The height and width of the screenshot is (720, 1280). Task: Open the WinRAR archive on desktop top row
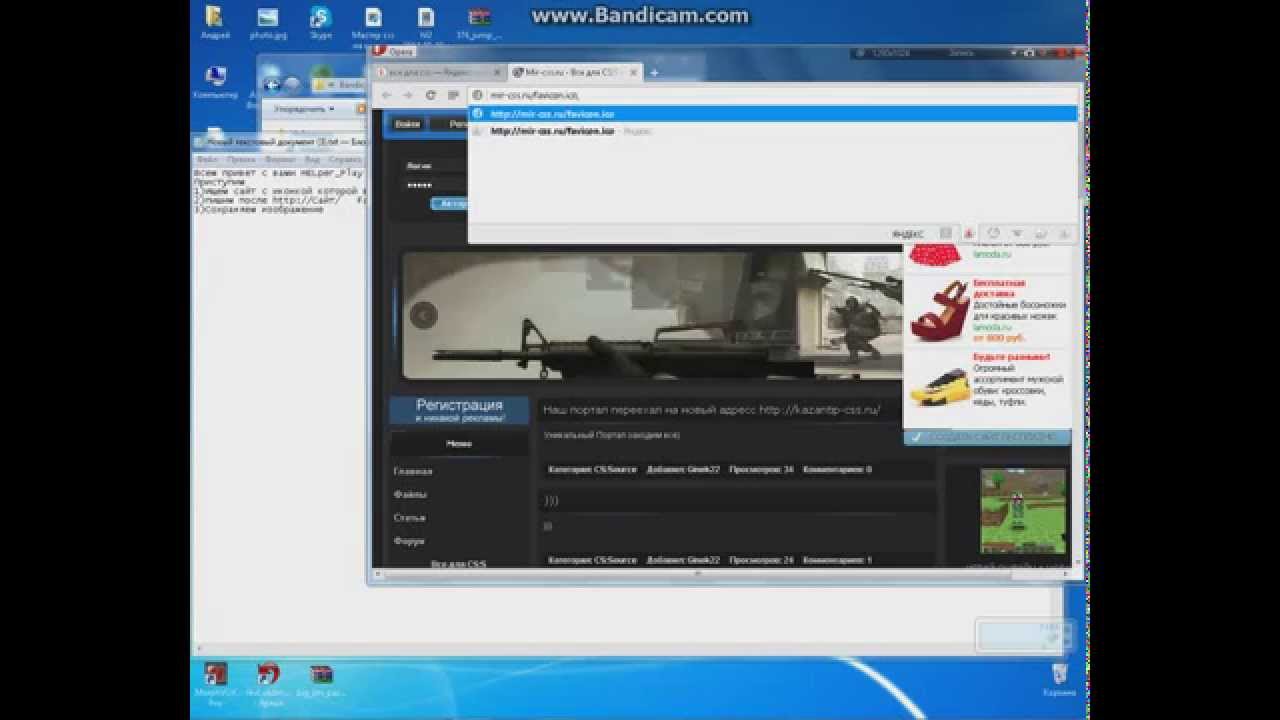point(479,20)
